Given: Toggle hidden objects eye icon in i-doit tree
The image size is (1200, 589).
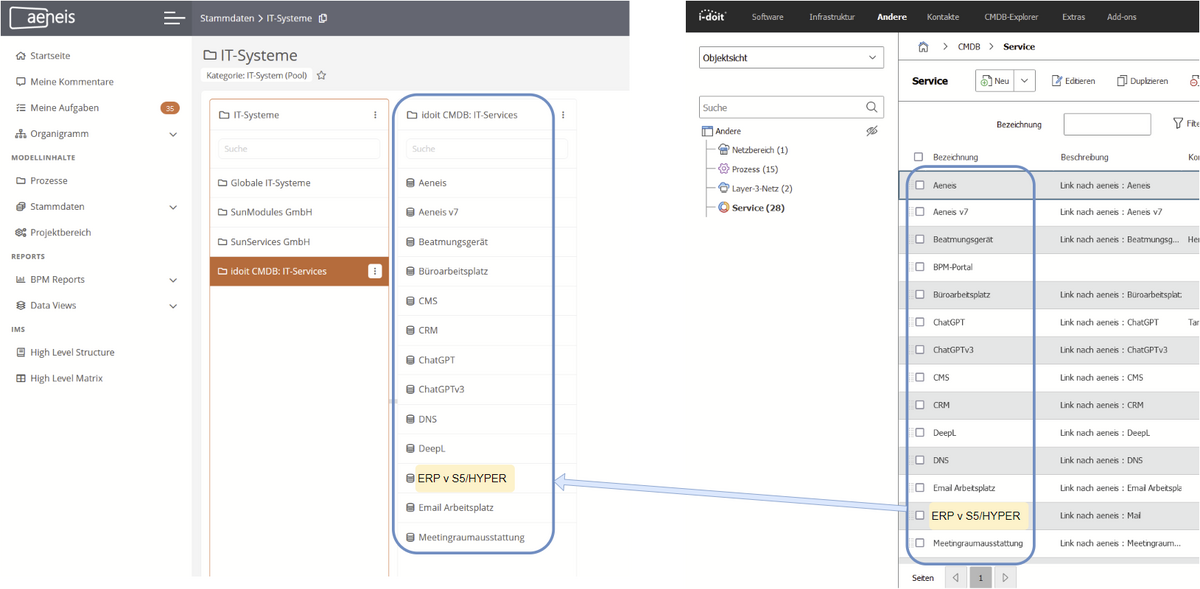Looking at the screenshot, I should [x=872, y=131].
